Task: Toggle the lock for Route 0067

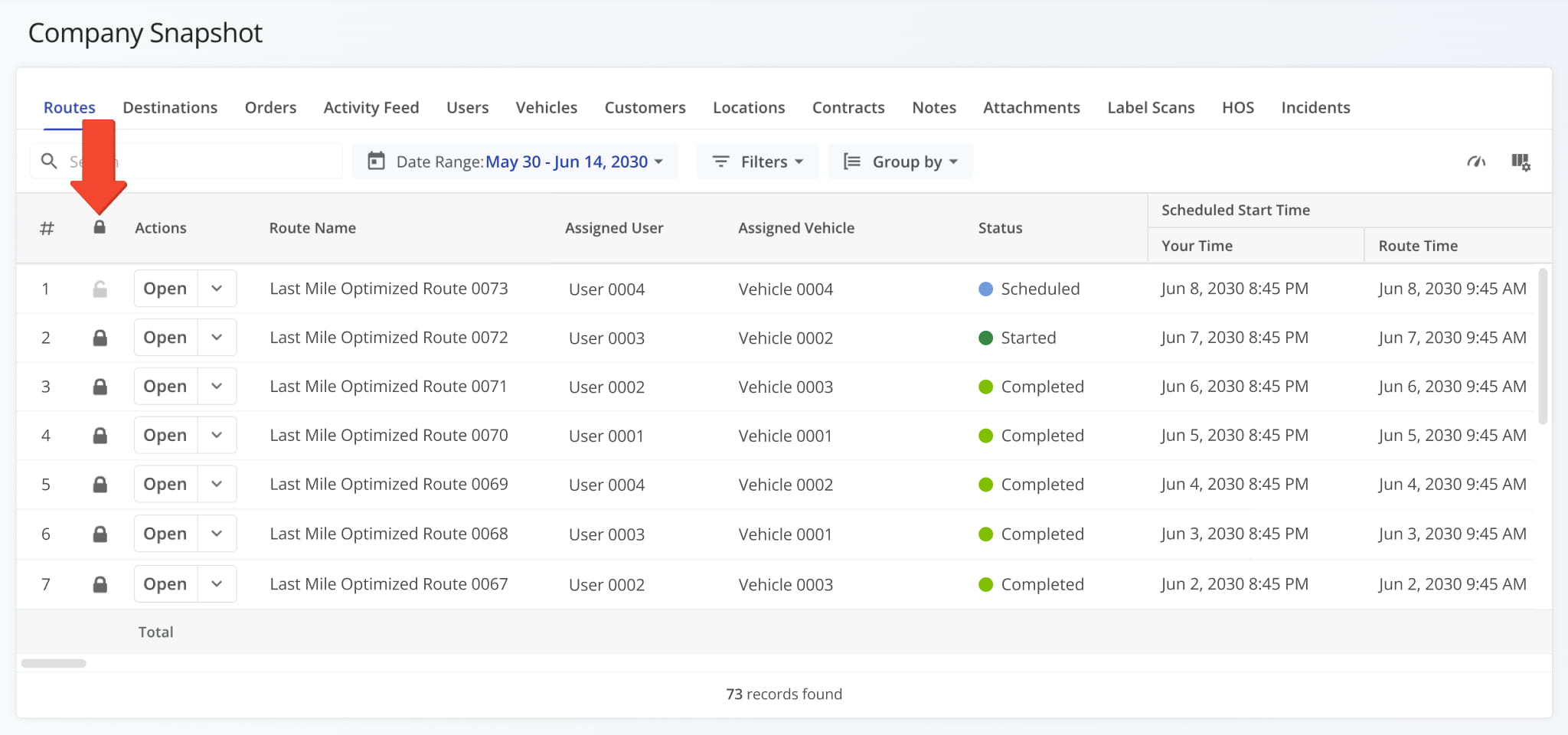Action: [x=100, y=584]
